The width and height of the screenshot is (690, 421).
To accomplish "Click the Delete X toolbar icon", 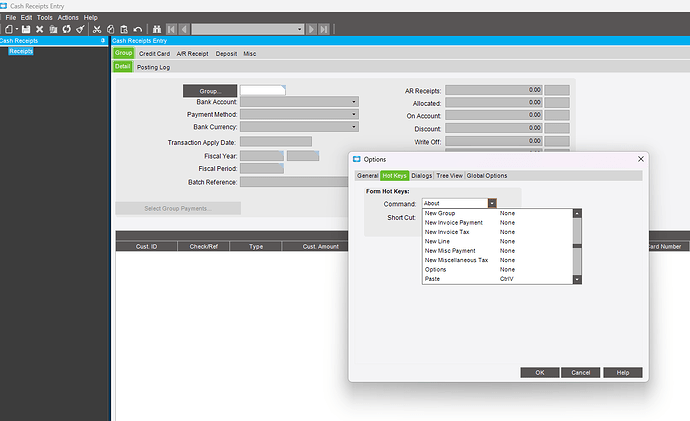I will click(x=40, y=29).
